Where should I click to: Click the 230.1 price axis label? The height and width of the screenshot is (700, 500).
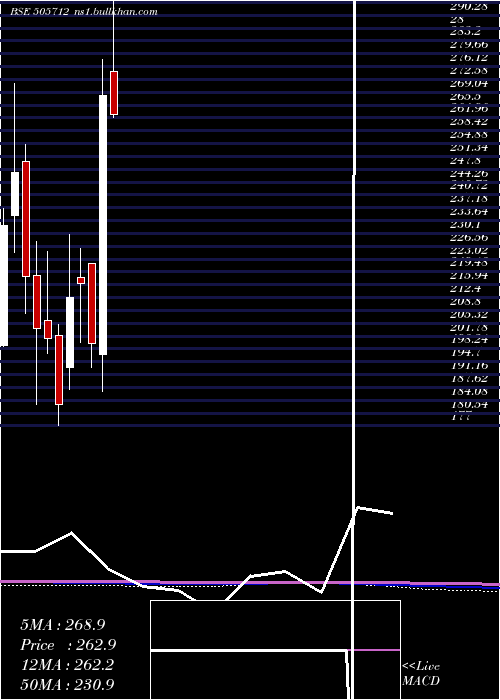[x=465, y=225]
